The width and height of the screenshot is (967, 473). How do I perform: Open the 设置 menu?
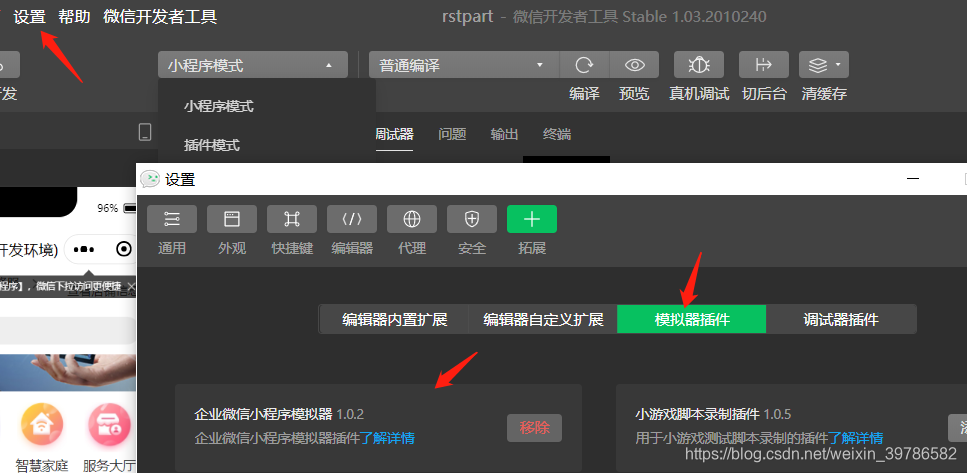point(30,17)
